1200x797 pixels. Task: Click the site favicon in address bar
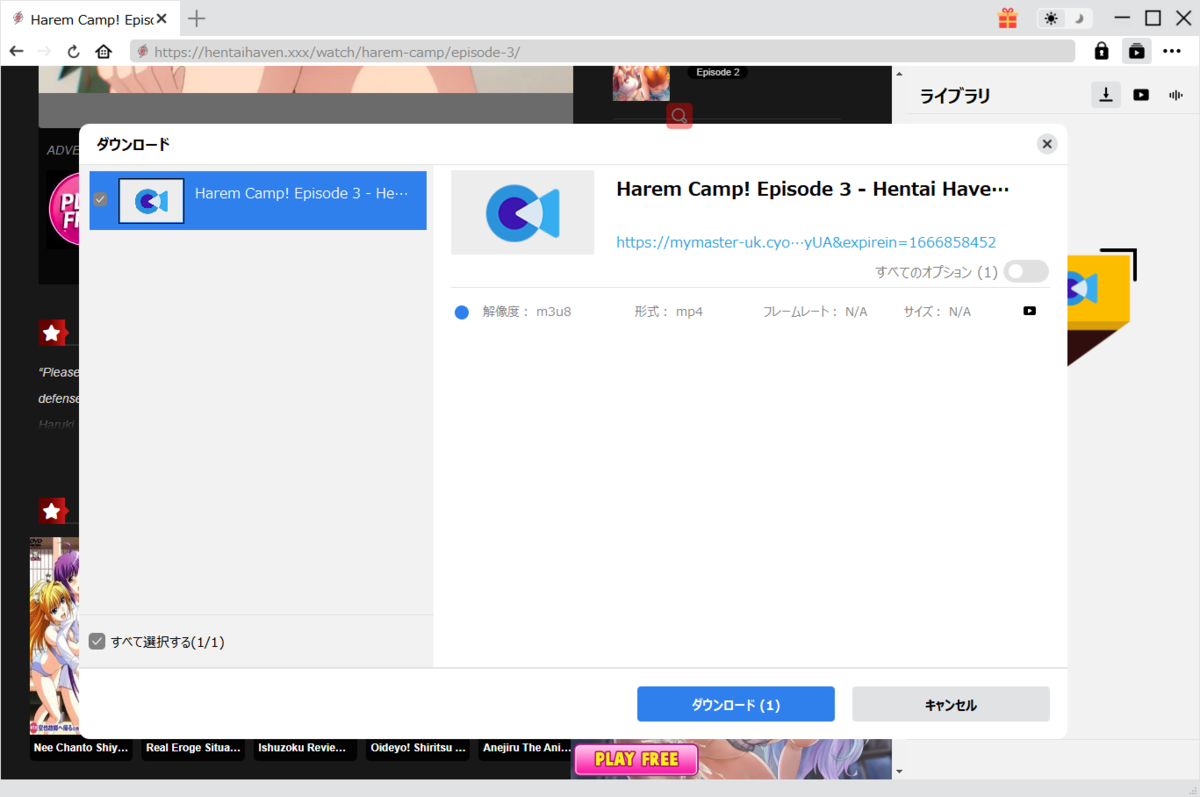pos(143,51)
